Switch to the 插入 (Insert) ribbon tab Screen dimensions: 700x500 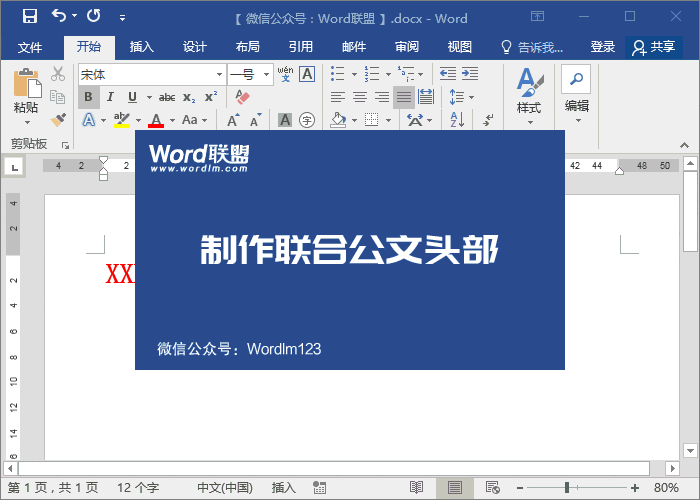(142, 47)
